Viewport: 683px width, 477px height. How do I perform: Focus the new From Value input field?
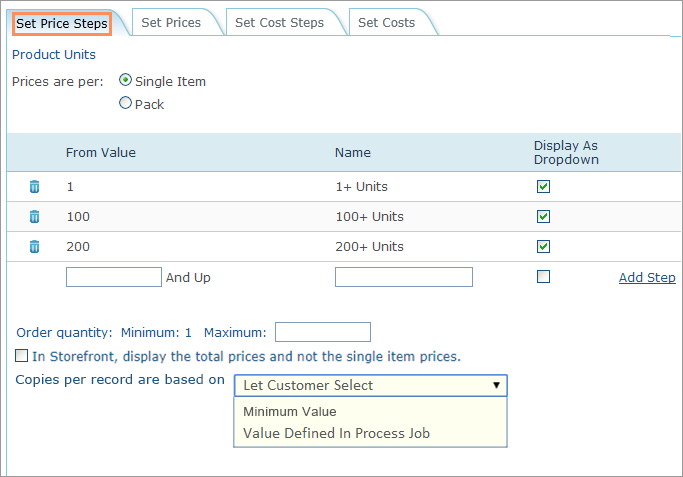[x=114, y=277]
